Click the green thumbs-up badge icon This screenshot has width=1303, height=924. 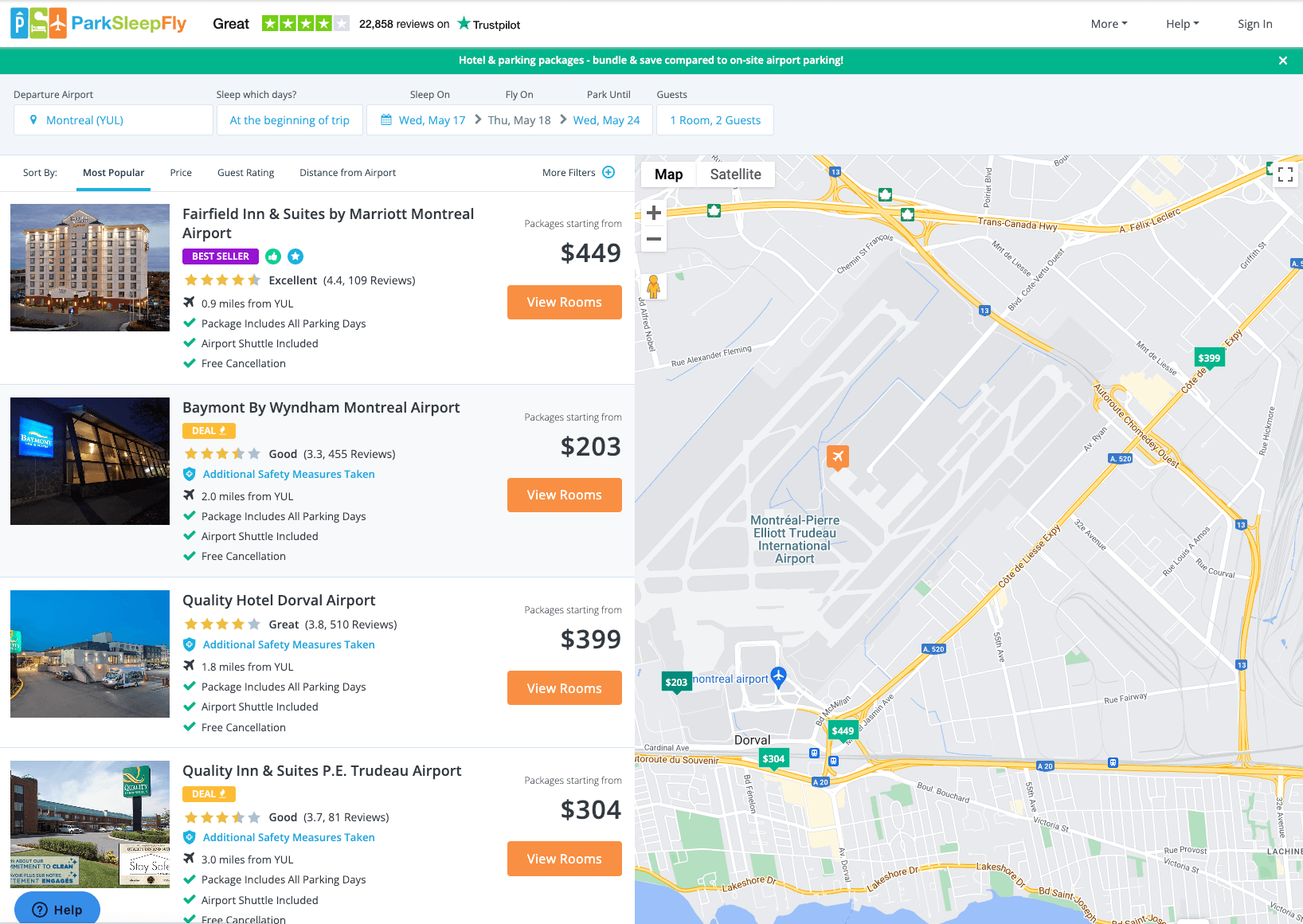273,256
